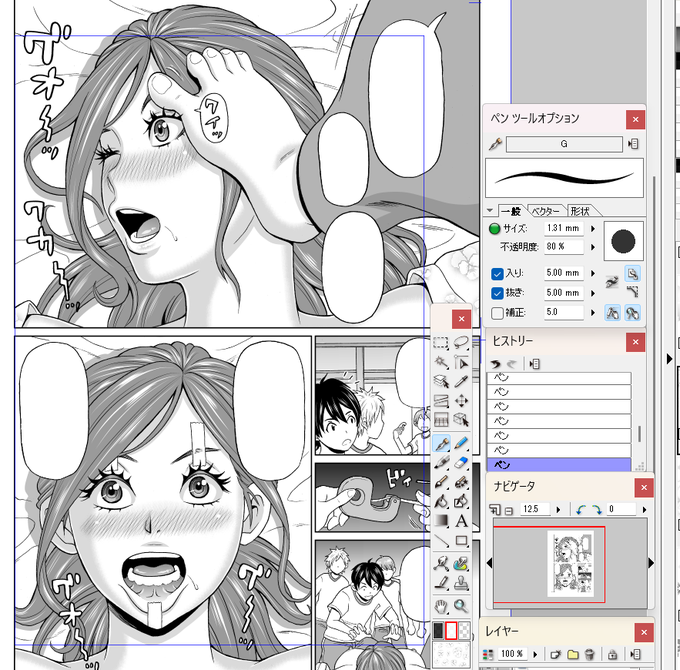The height and width of the screenshot is (670, 680).
Task: Toggle the stroke-speed taper button
Action: 612,283
